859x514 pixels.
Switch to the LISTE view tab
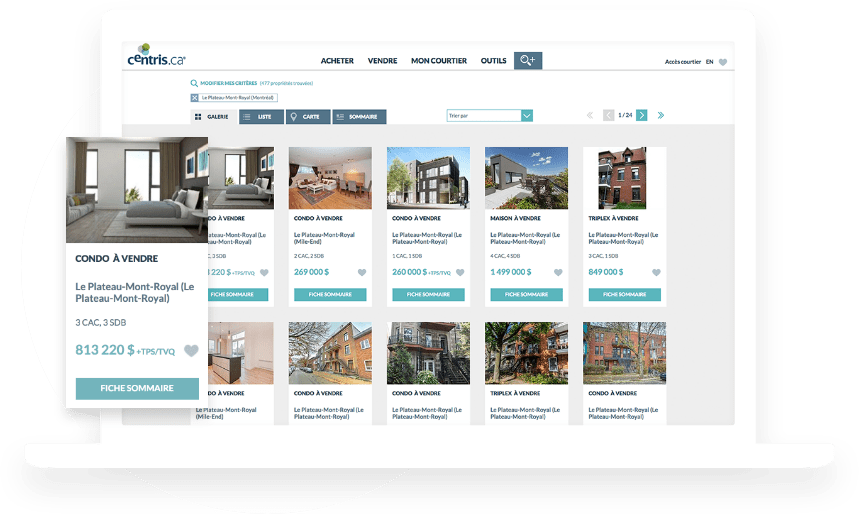[x=261, y=117]
